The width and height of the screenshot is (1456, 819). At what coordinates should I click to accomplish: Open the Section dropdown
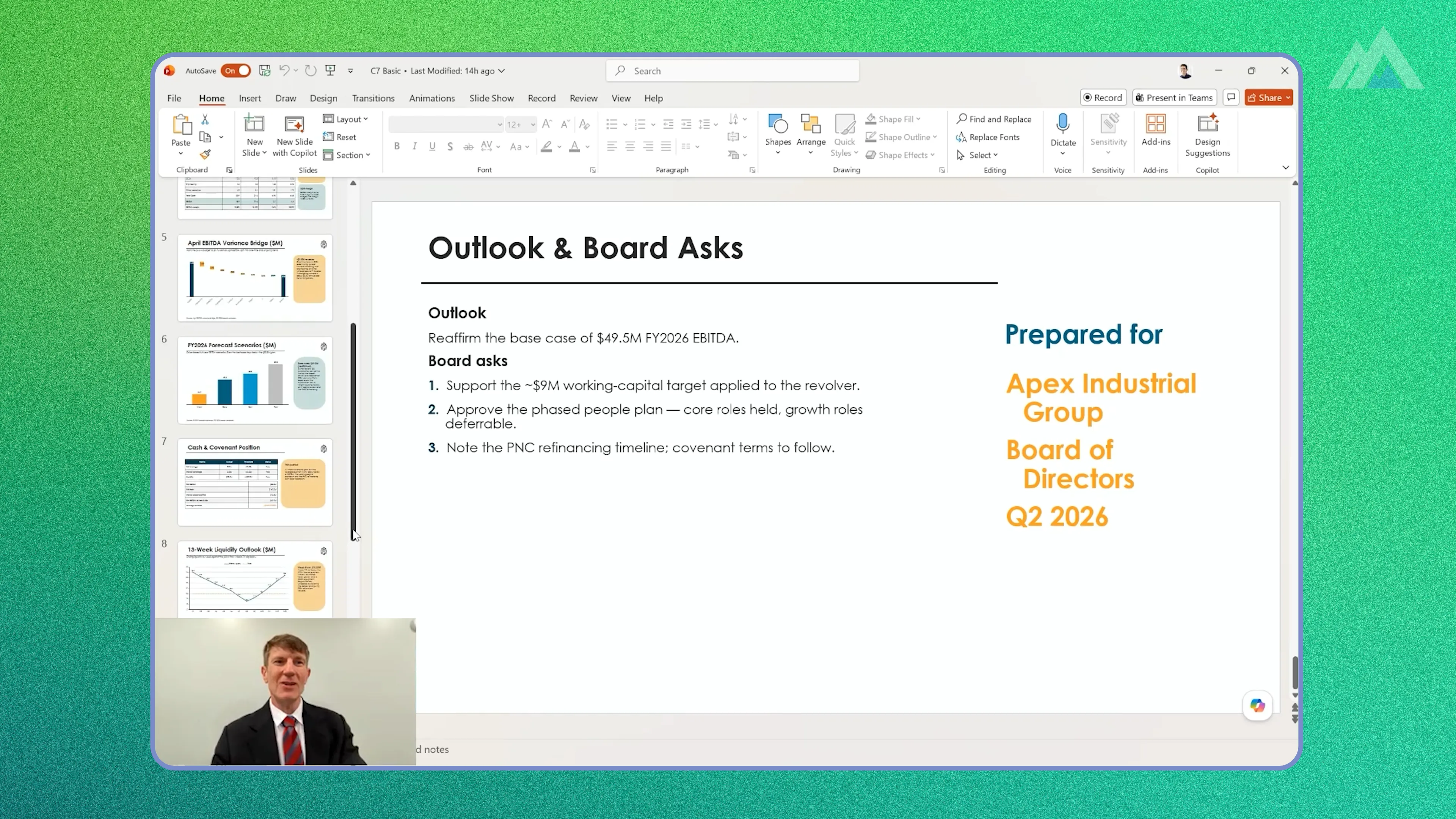pos(347,155)
